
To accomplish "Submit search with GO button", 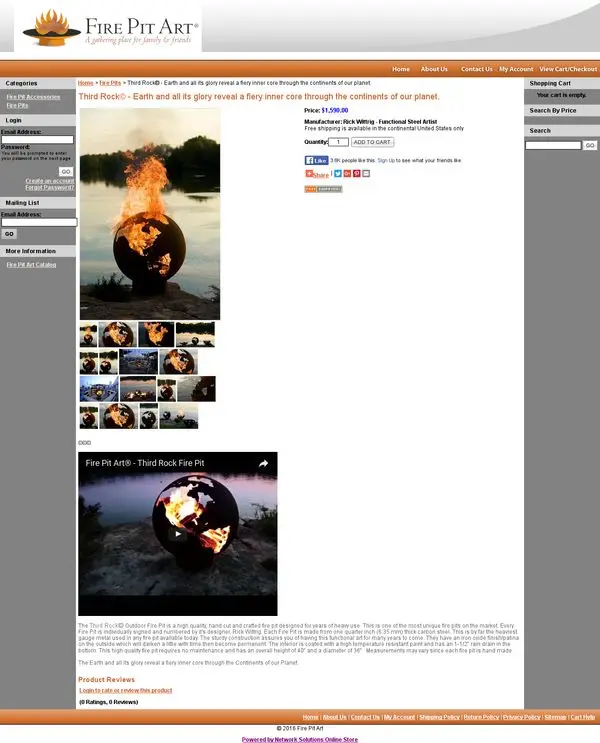I will pyautogui.click(x=590, y=145).
